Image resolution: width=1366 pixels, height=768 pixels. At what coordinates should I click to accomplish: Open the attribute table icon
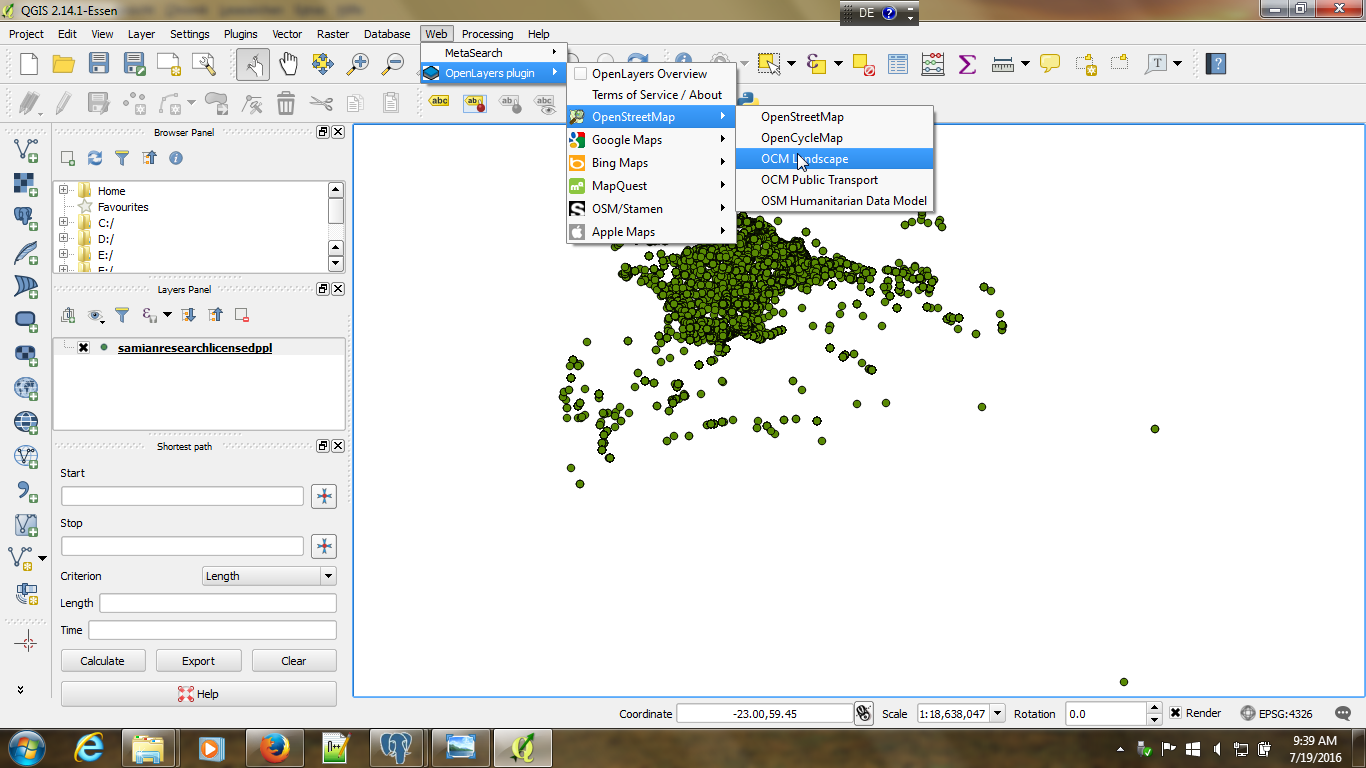pos(898,64)
